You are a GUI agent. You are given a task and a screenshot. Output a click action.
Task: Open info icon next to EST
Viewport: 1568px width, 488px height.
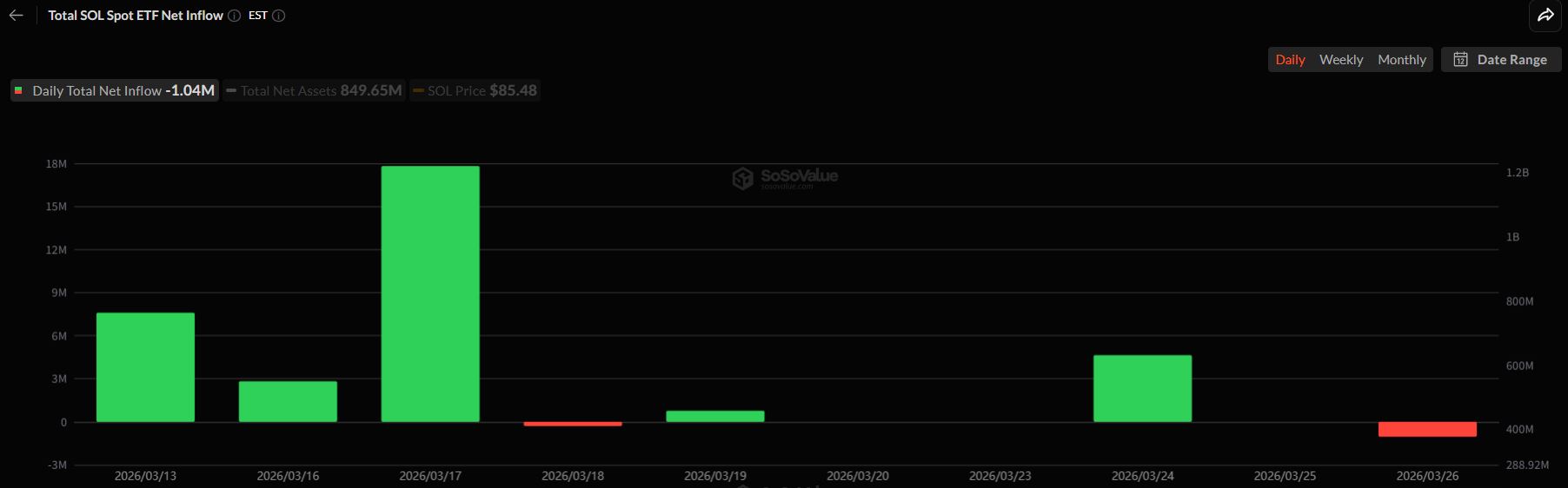click(279, 16)
